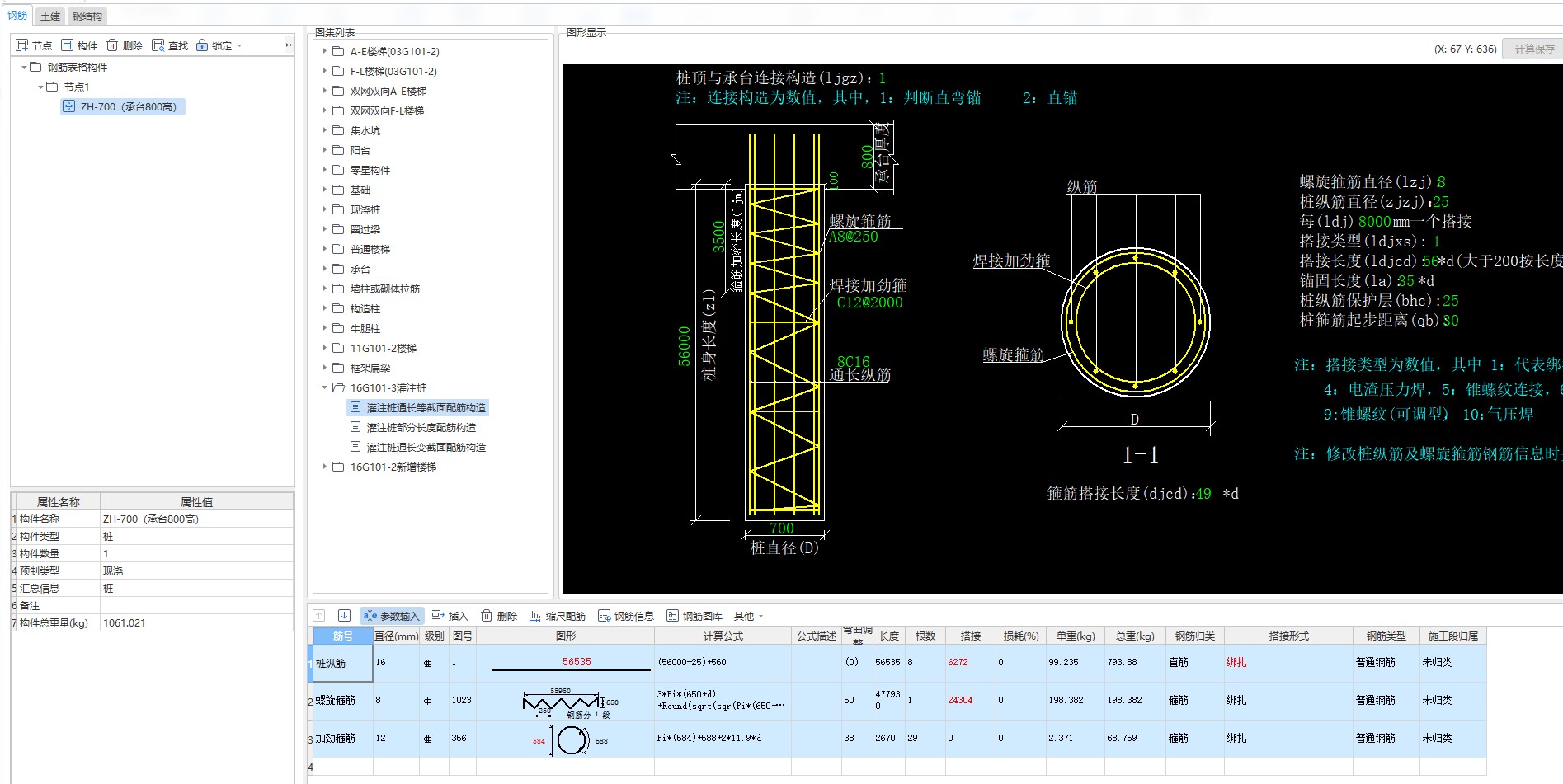Click the move row up arrow icon
This screenshot has width=1563, height=784.
319,615
